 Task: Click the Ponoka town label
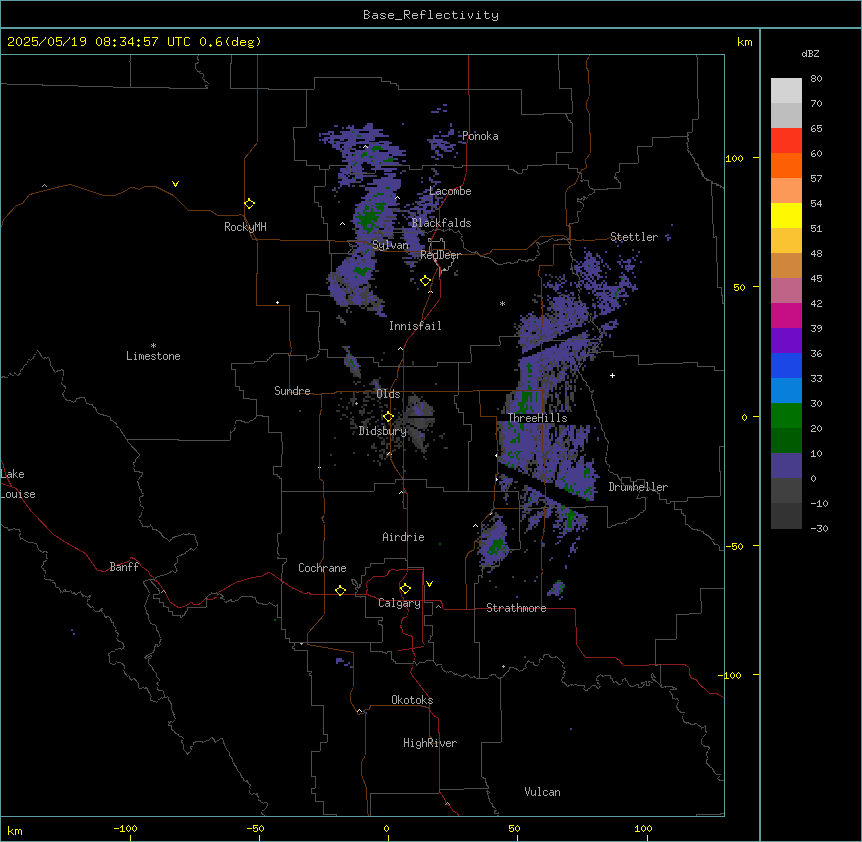coord(480,136)
